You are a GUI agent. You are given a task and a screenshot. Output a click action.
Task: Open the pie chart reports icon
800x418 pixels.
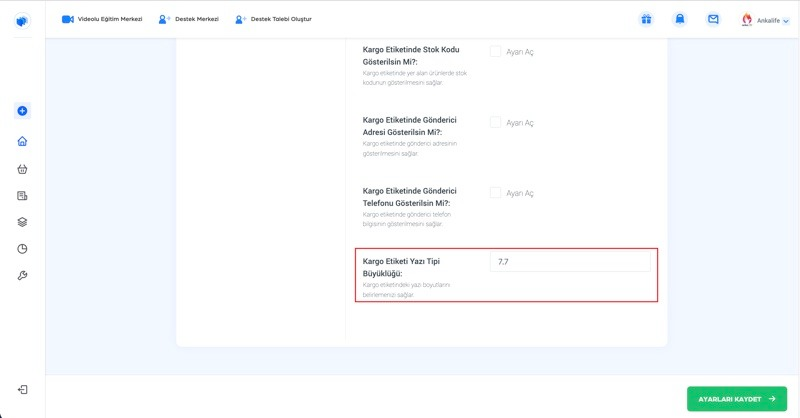point(22,249)
